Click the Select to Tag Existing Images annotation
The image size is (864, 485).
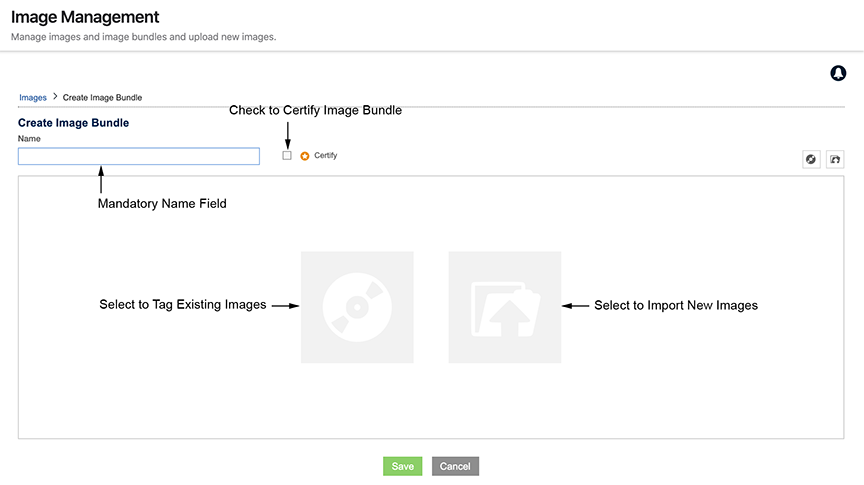point(182,305)
